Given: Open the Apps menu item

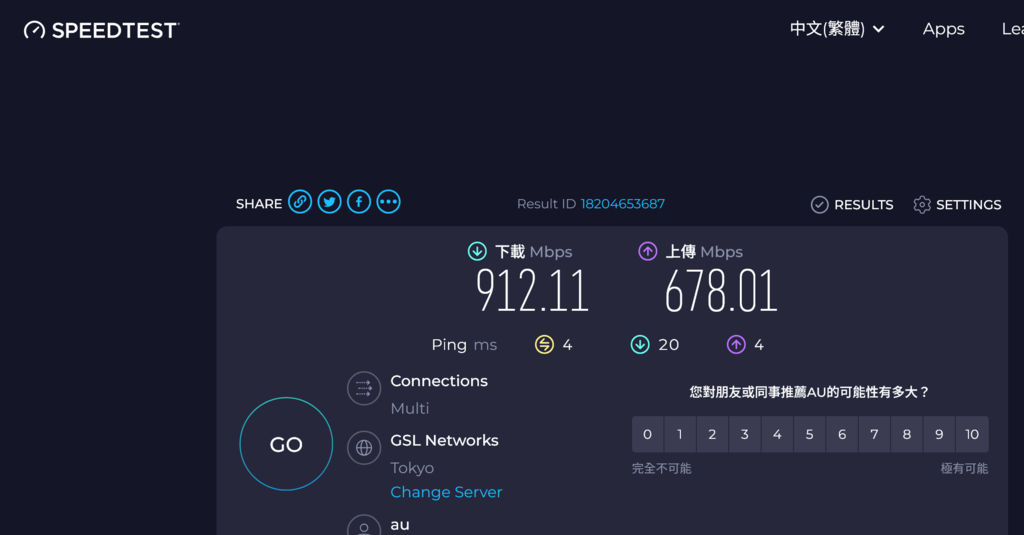Looking at the screenshot, I should (x=944, y=29).
